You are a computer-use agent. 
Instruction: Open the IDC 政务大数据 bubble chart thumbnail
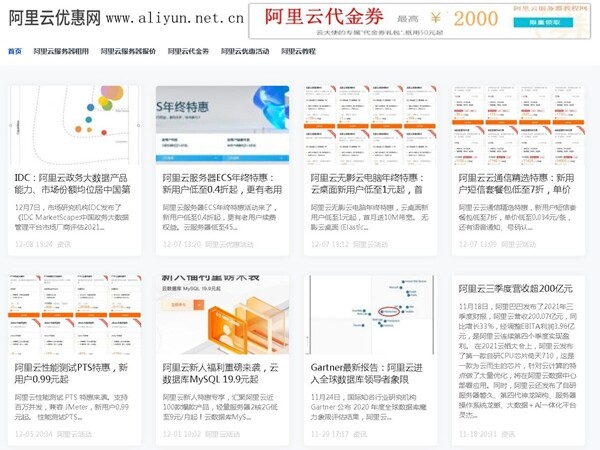click(x=75, y=125)
